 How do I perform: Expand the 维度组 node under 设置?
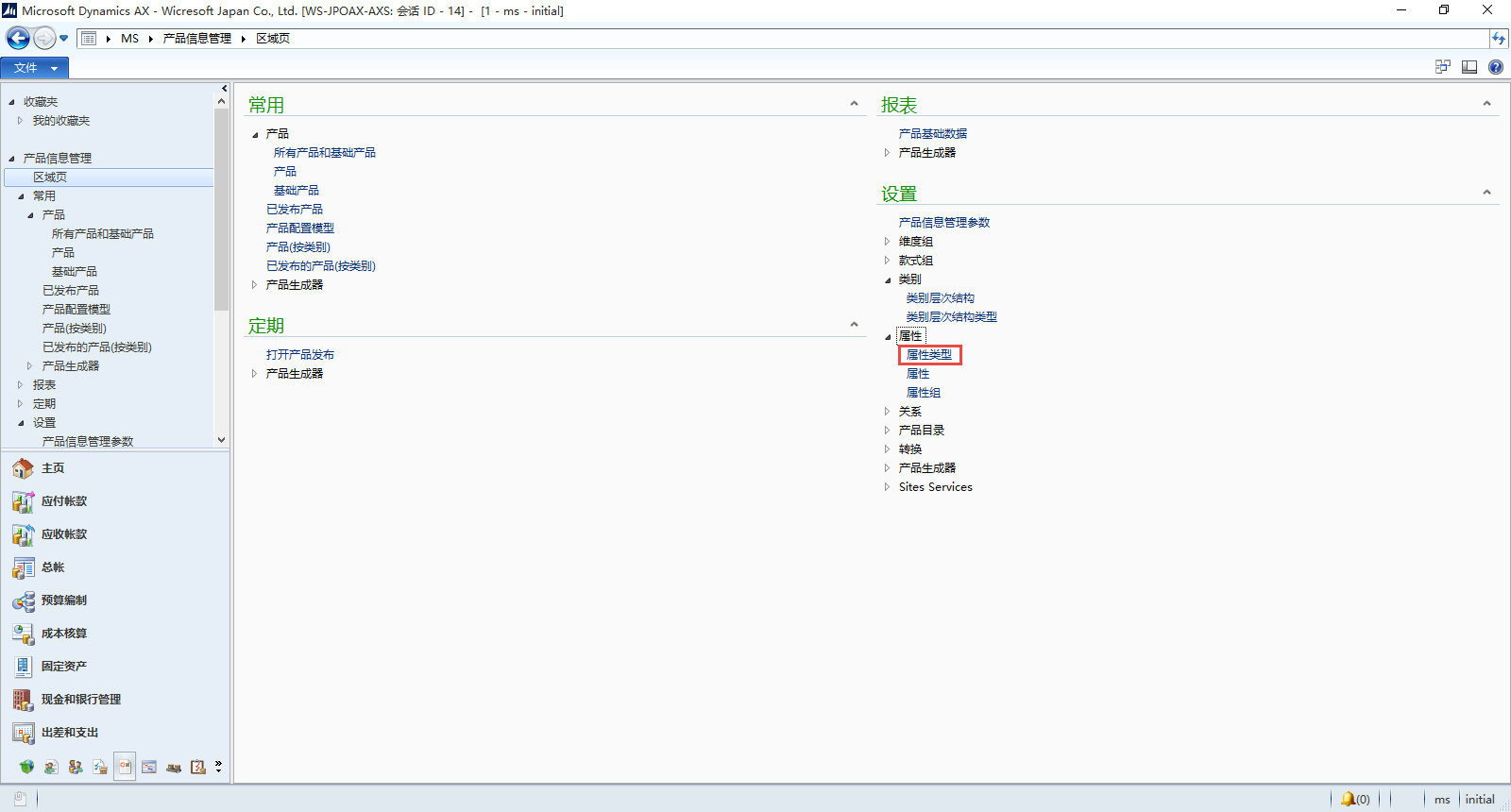[887, 242]
